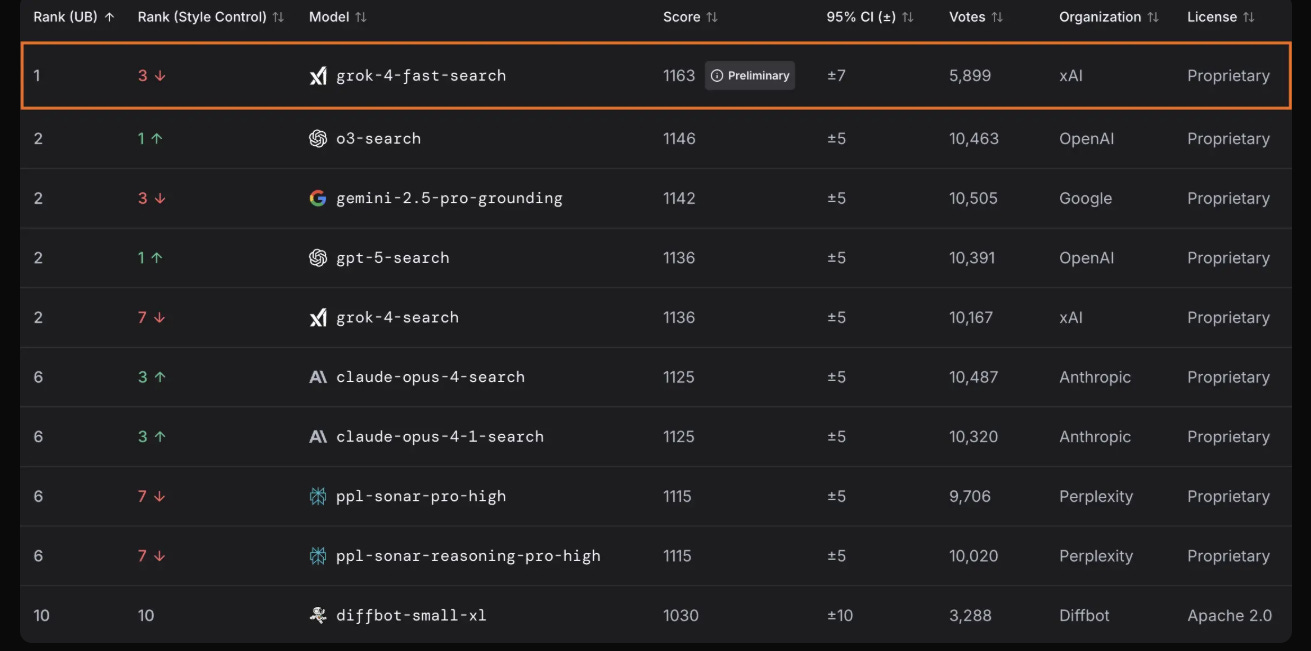Click the 10,487 votes cell

pyautogui.click(x=974, y=377)
